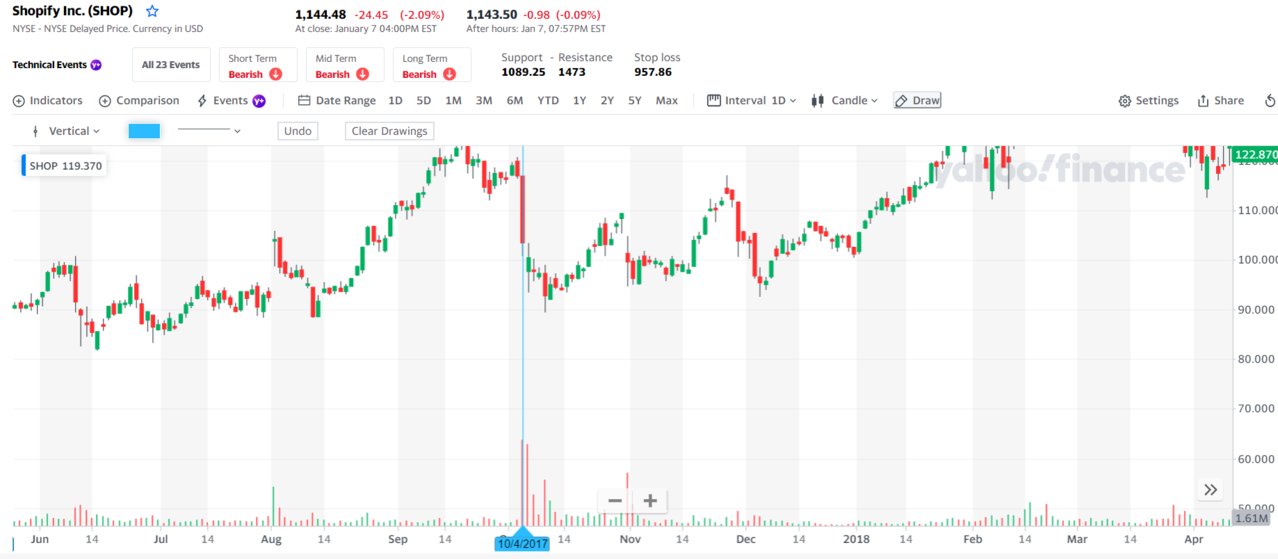Click the 1.61M volume label
1278x559 pixels.
(x=1251, y=518)
